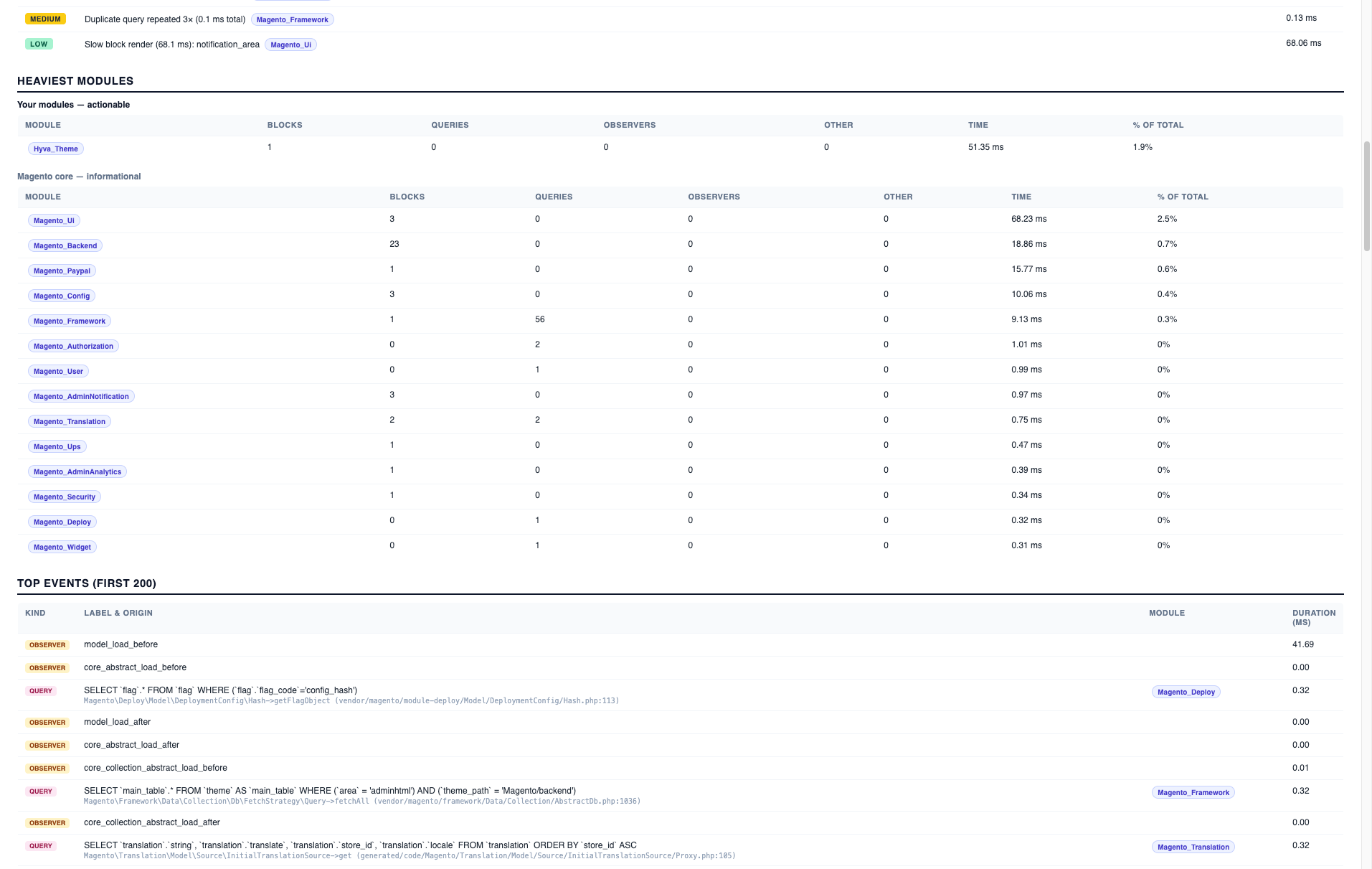Click the Magento_Framework tag beside the duplicate query row

point(293,19)
